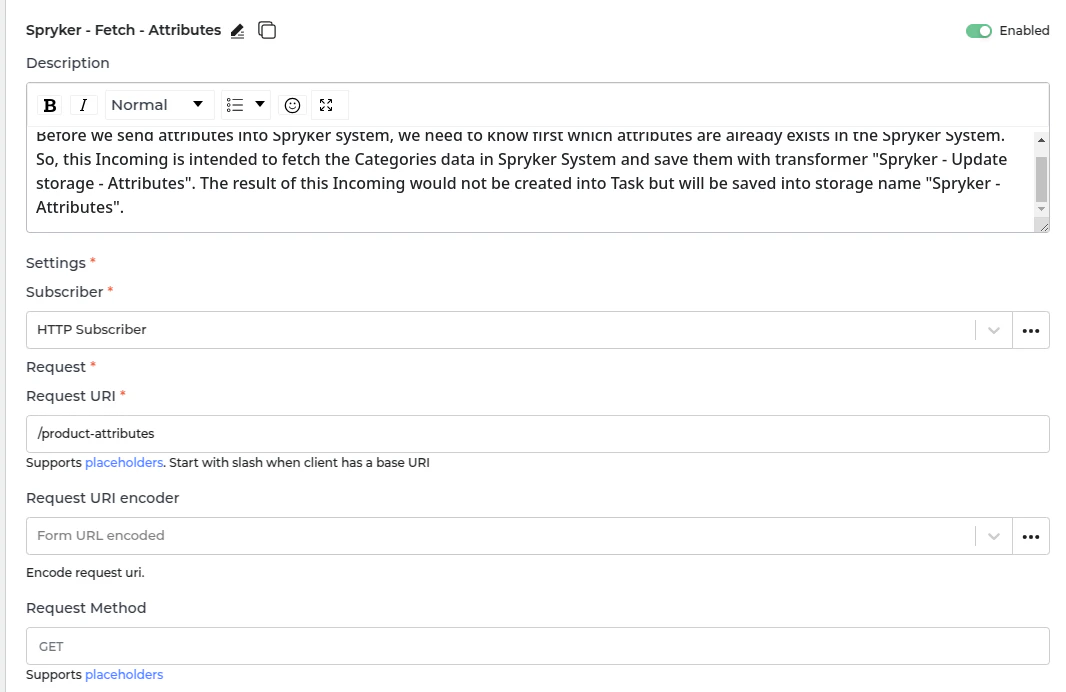Viewport: 1066px width, 692px height.
Task: Toggle fullscreen description editor
Action: (326, 105)
